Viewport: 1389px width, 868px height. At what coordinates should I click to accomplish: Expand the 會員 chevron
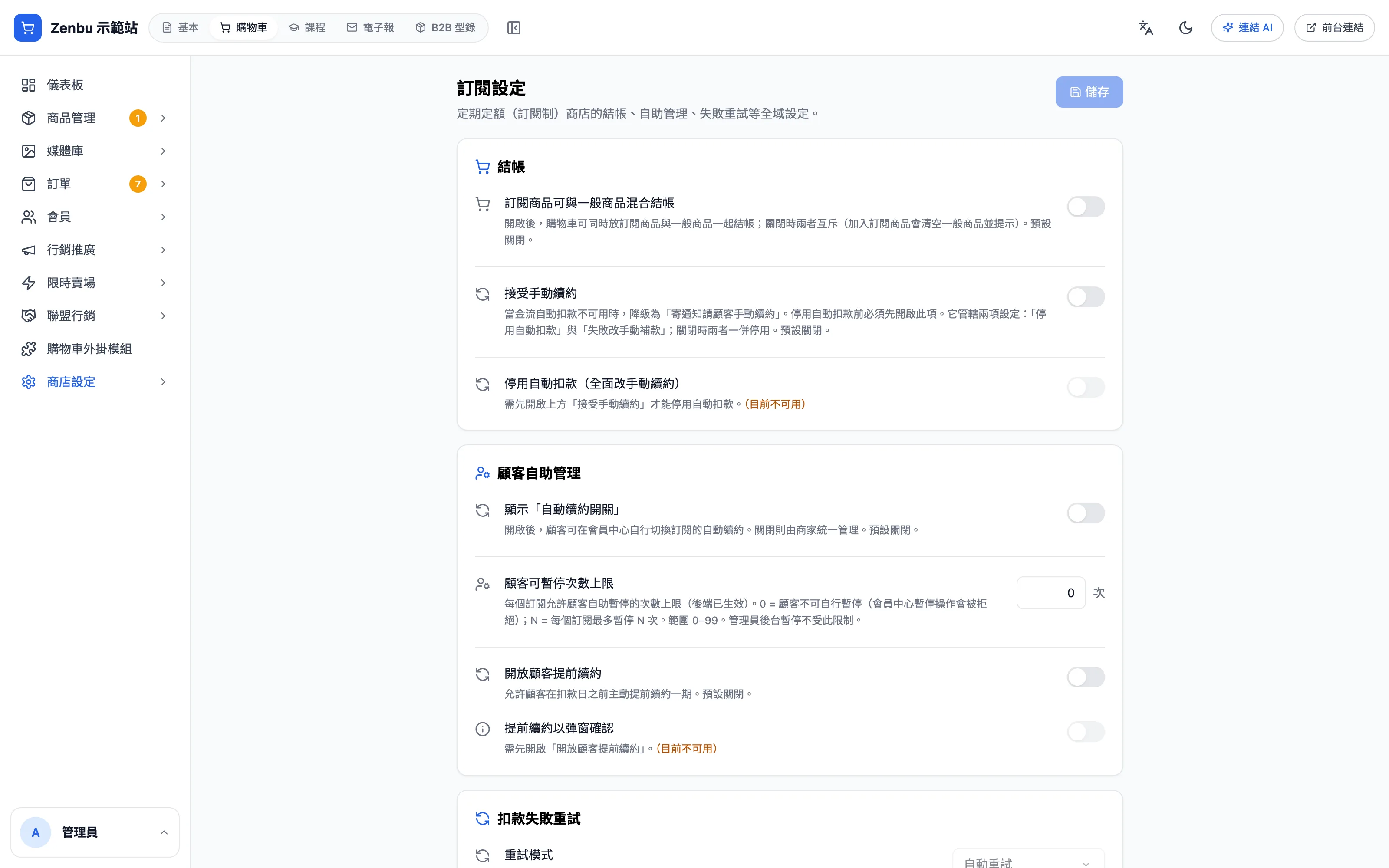point(163,217)
